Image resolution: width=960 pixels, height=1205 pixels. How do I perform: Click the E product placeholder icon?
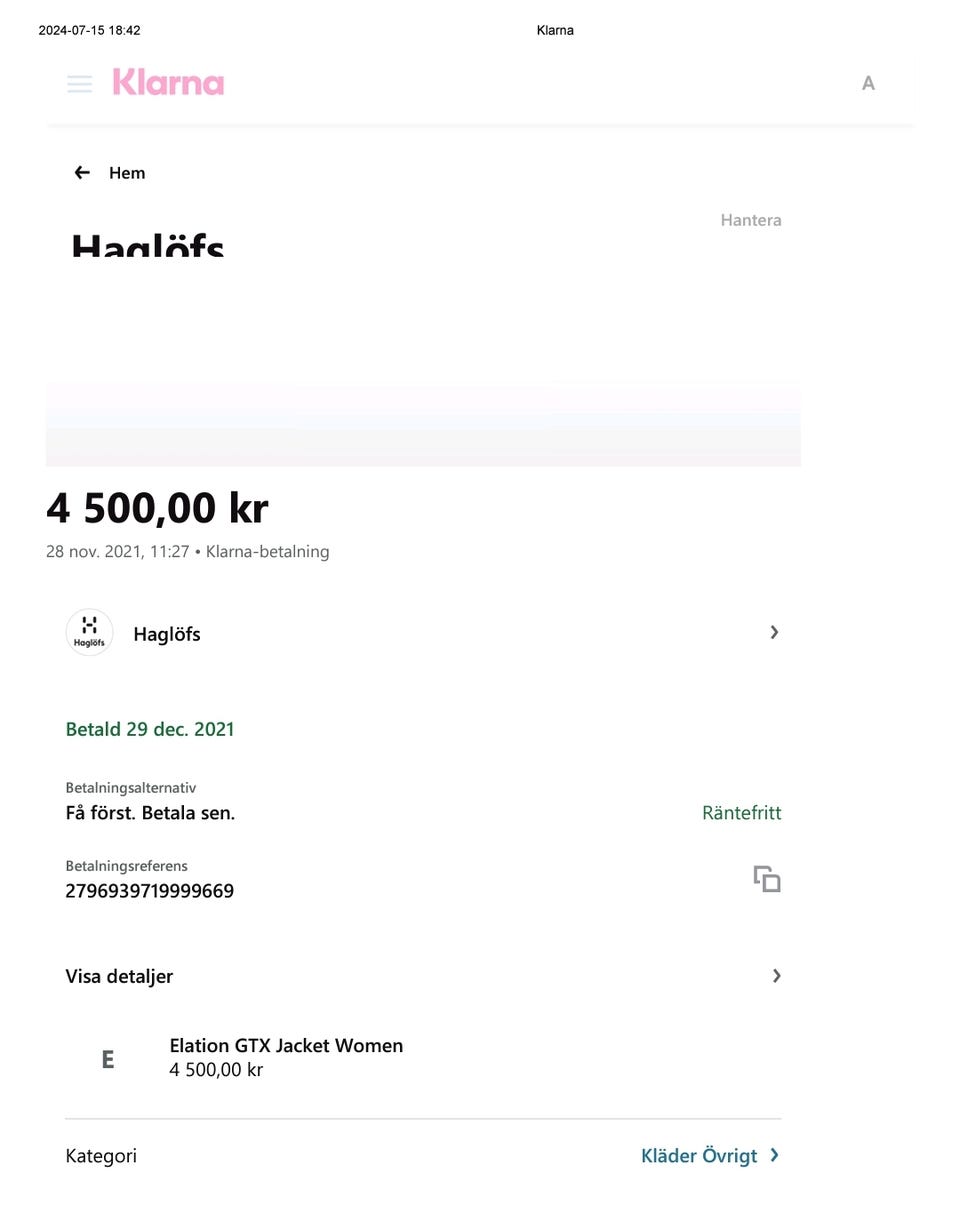(108, 1059)
